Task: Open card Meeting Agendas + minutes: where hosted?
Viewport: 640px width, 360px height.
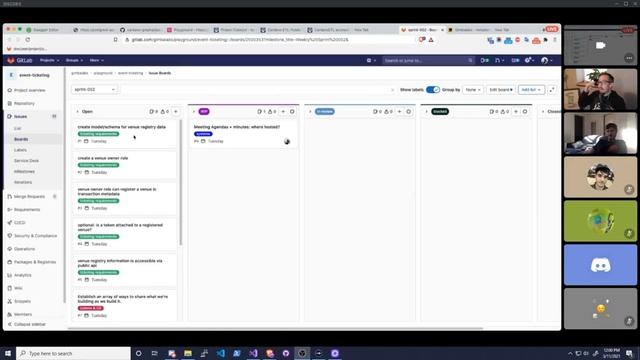Action: coord(237,127)
